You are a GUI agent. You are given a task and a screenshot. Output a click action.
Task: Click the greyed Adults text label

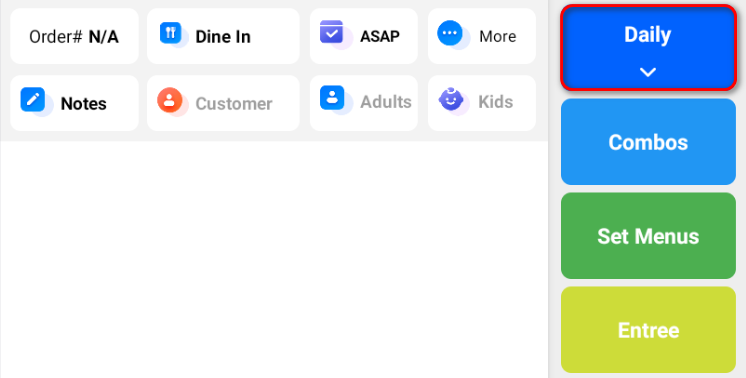pos(386,102)
